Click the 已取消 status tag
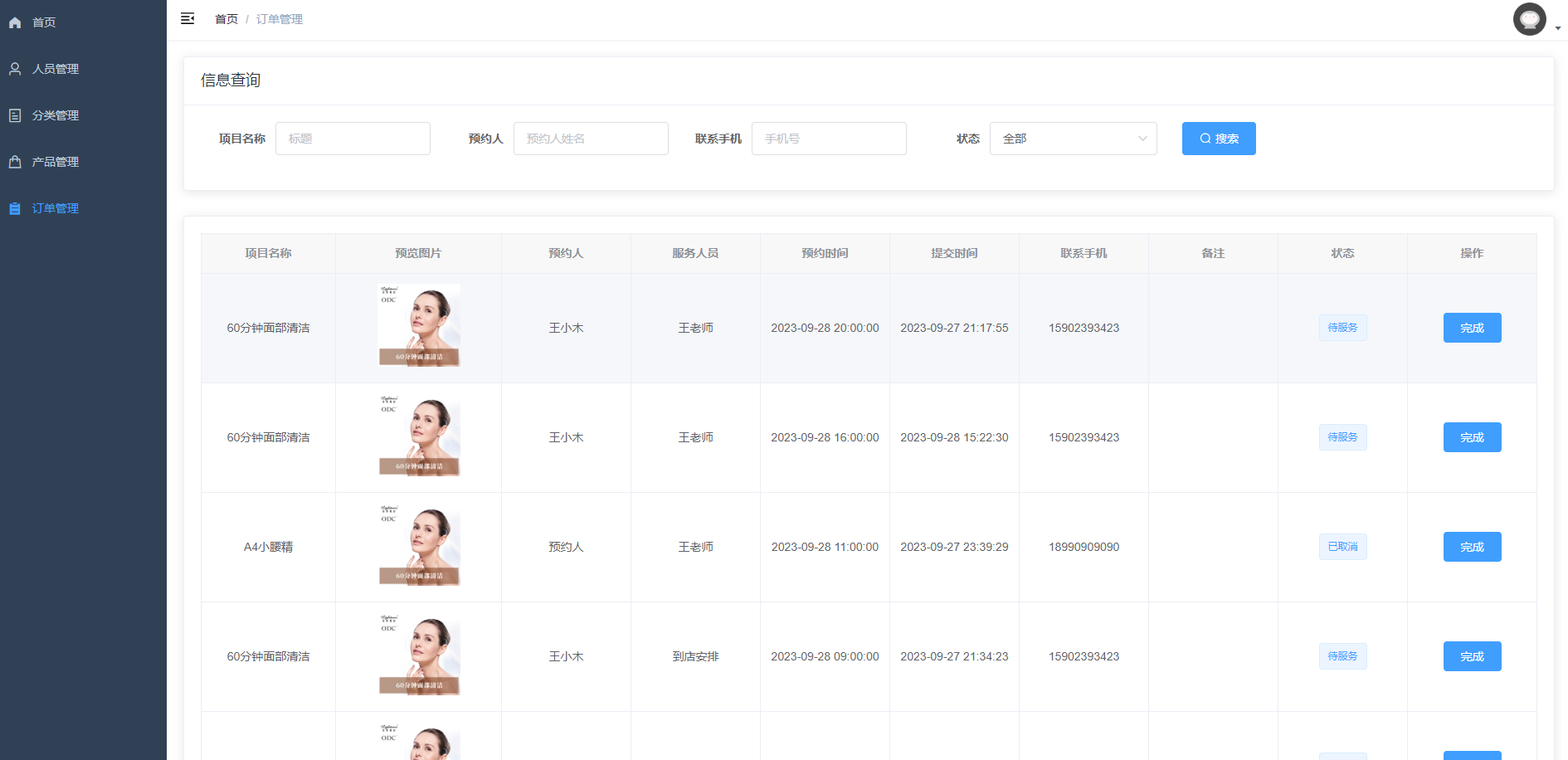This screenshot has height=760, width=1568. [1342, 547]
